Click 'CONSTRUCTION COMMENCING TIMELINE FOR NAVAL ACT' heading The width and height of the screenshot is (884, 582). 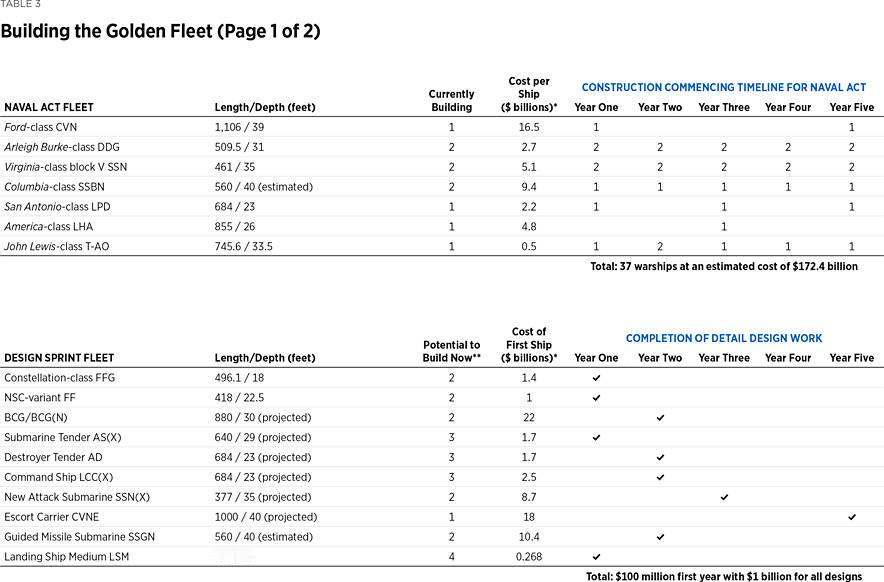(723, 88)
